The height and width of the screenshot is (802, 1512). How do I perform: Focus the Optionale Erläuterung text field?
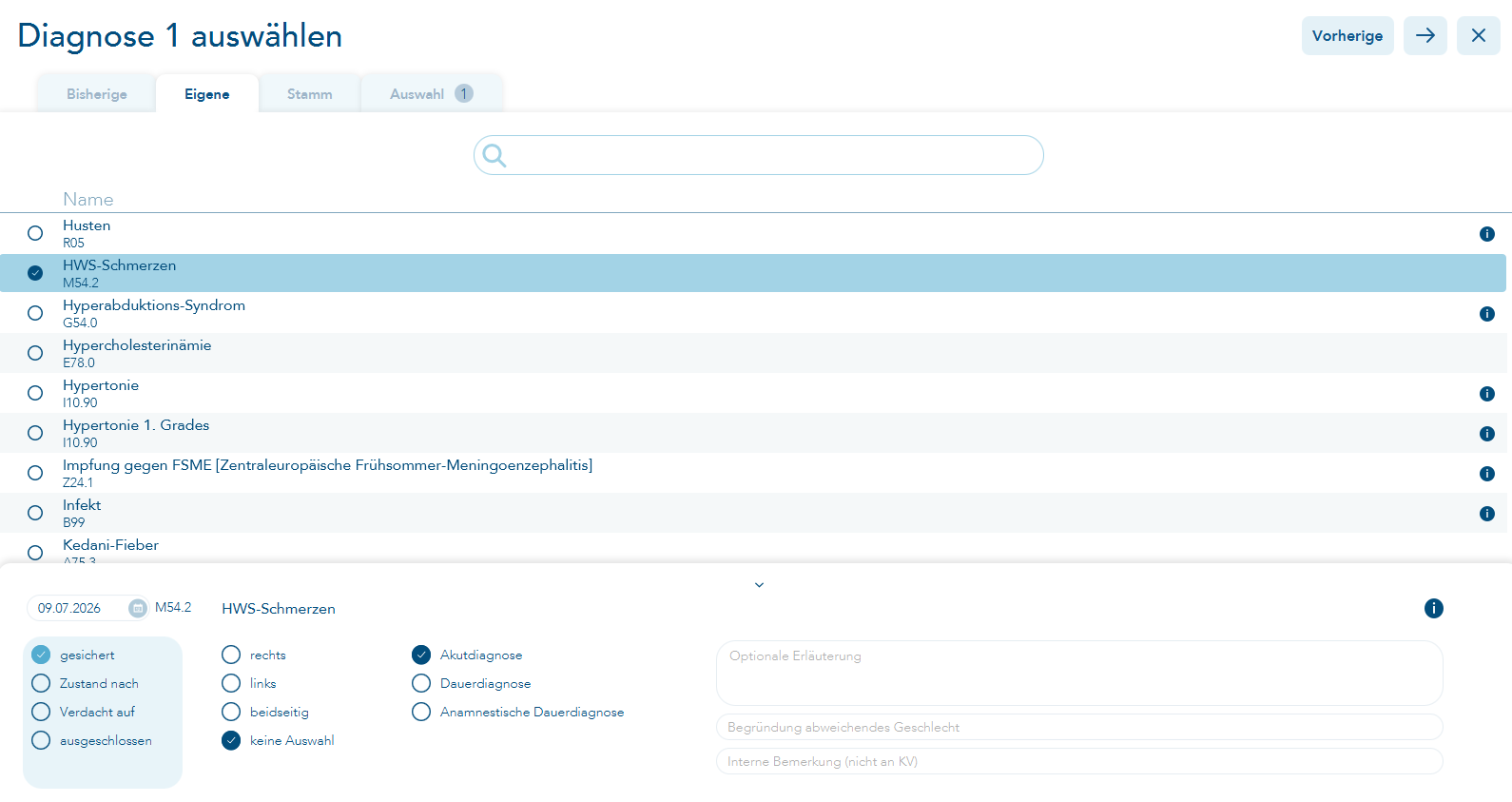click(1079, 673)
